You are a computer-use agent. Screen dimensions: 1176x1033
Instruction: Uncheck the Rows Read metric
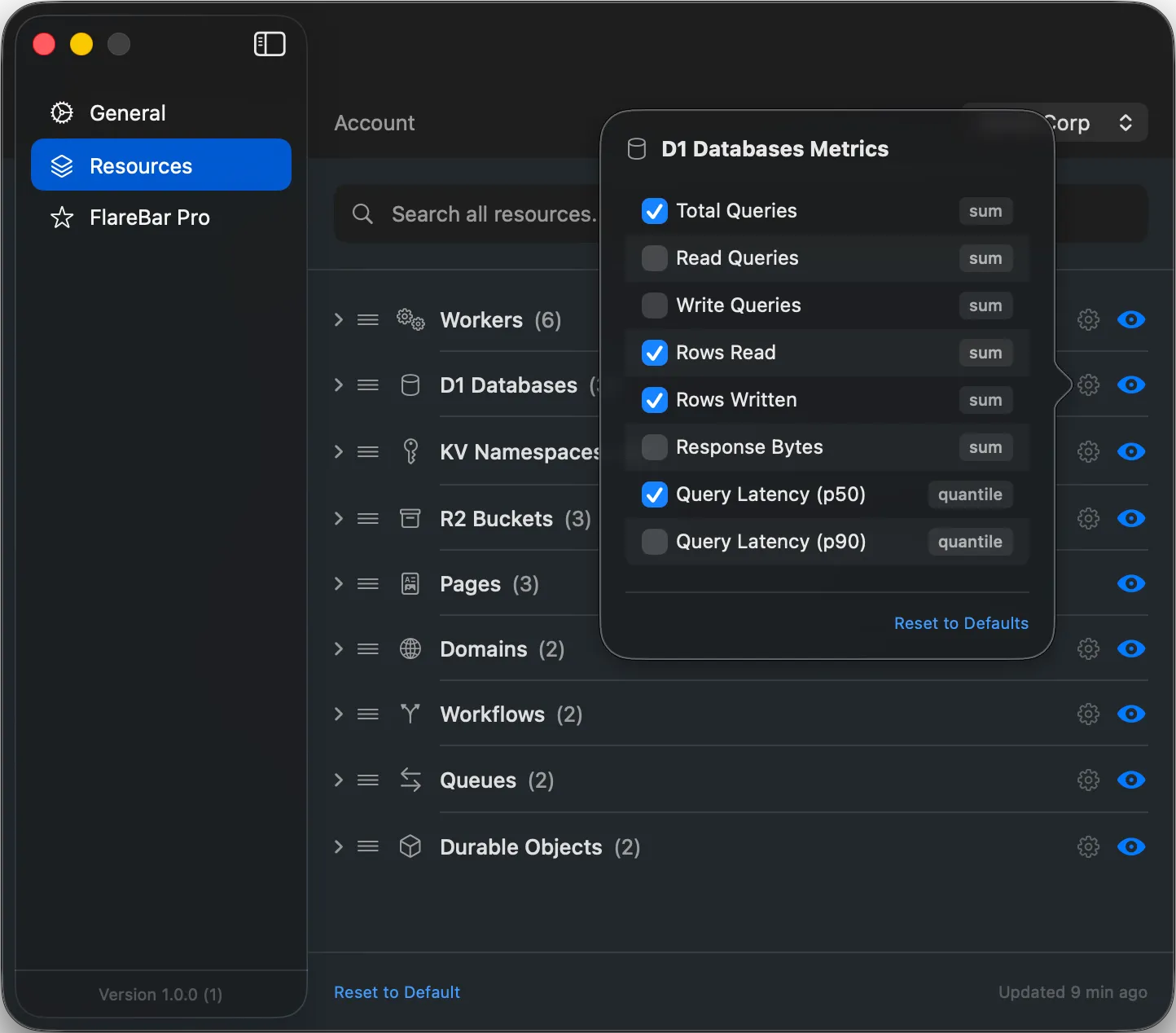(655, 353)
